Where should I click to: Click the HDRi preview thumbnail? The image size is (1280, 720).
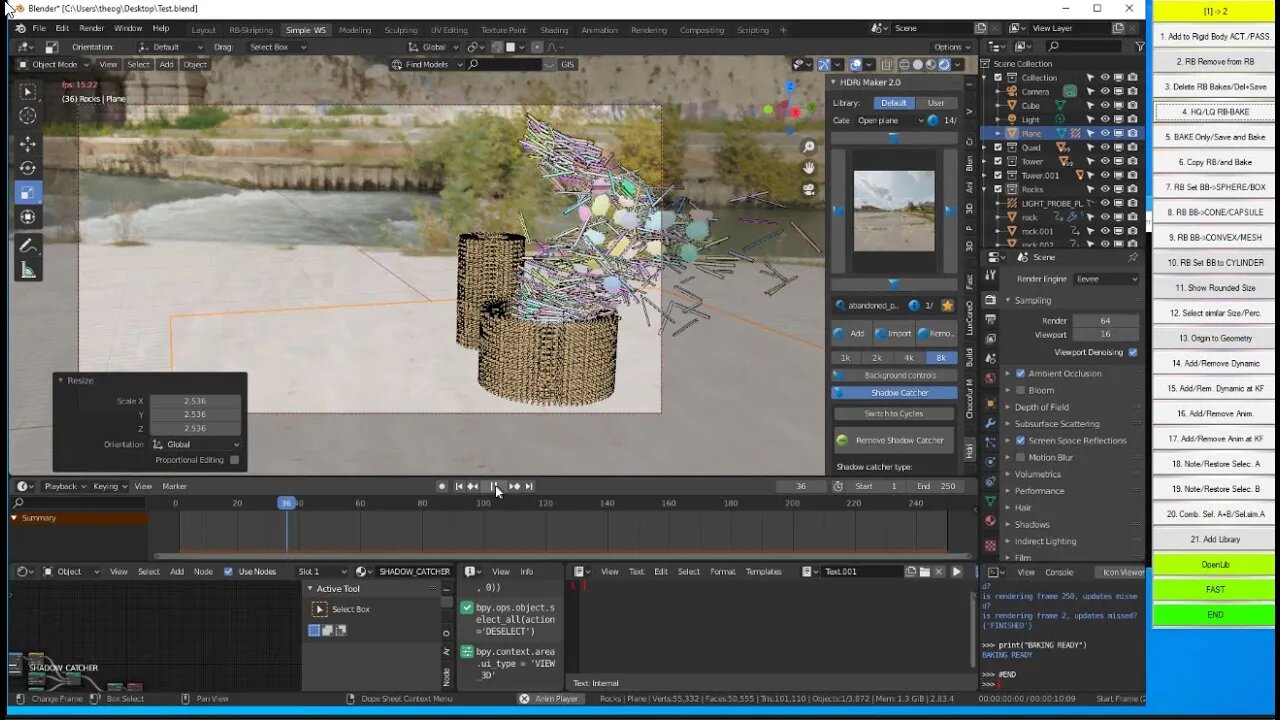point(894,211)
